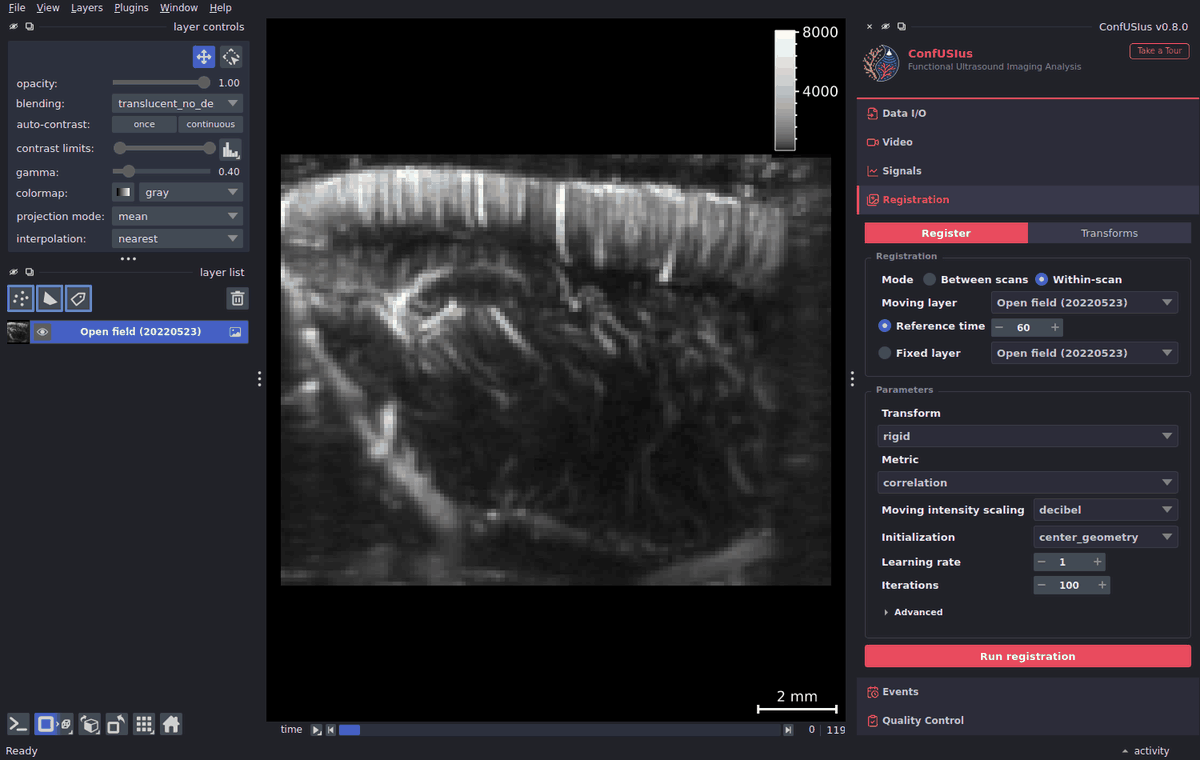Select Within-scan mode

point(1078,280)
